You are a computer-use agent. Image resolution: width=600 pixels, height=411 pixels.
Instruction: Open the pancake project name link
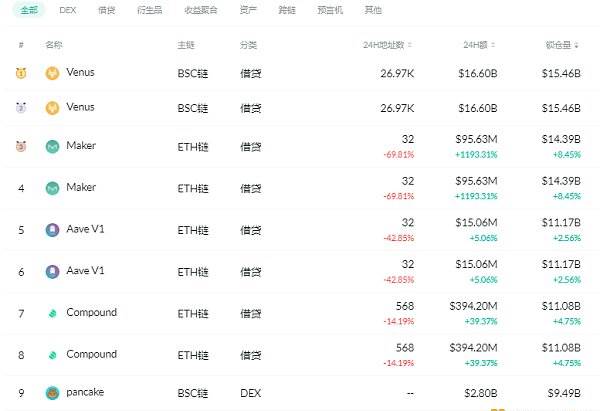[x=85, y=392]
